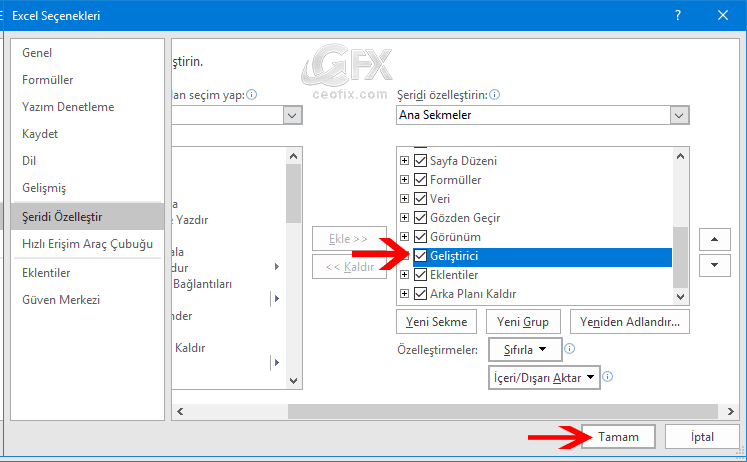Toggle the Veri tab checkbox

click(x=420, y=199)
